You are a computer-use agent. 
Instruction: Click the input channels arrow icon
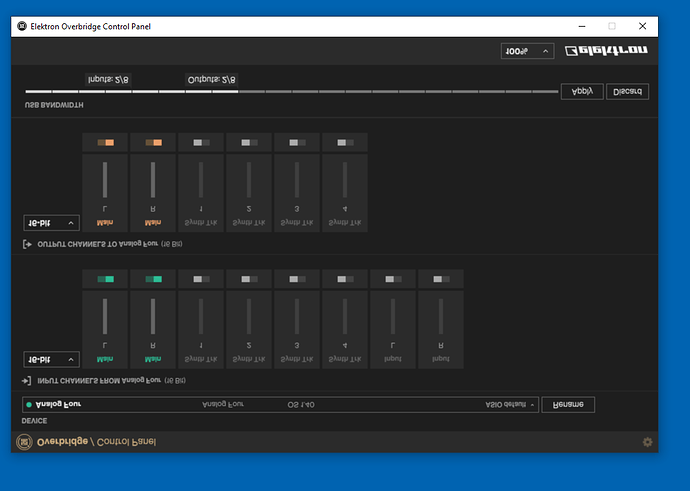pos(26,381)
